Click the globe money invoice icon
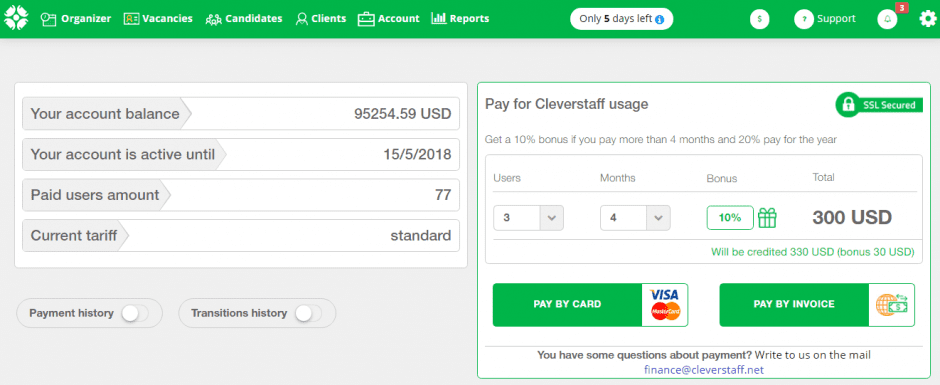 891,305
